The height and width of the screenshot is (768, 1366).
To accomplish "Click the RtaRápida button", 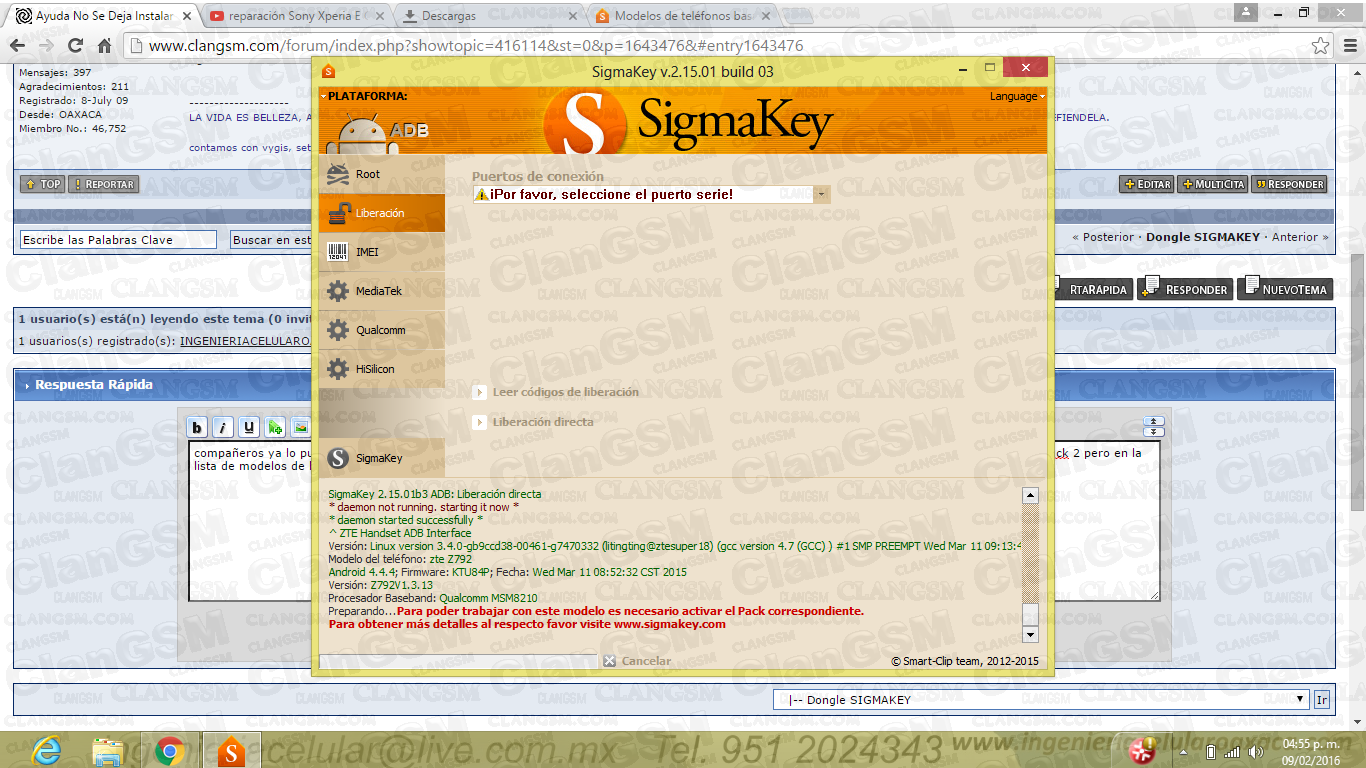I will pyautogui.click(x=1094, y=289).
